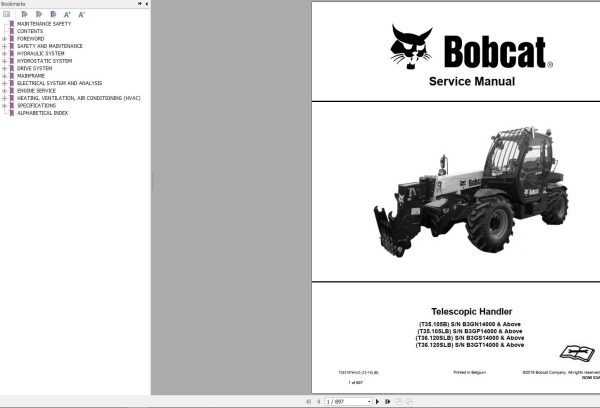Click the rightmost page-view icon in navigation bar
The image size is (600, 408).
pos(409,401)
